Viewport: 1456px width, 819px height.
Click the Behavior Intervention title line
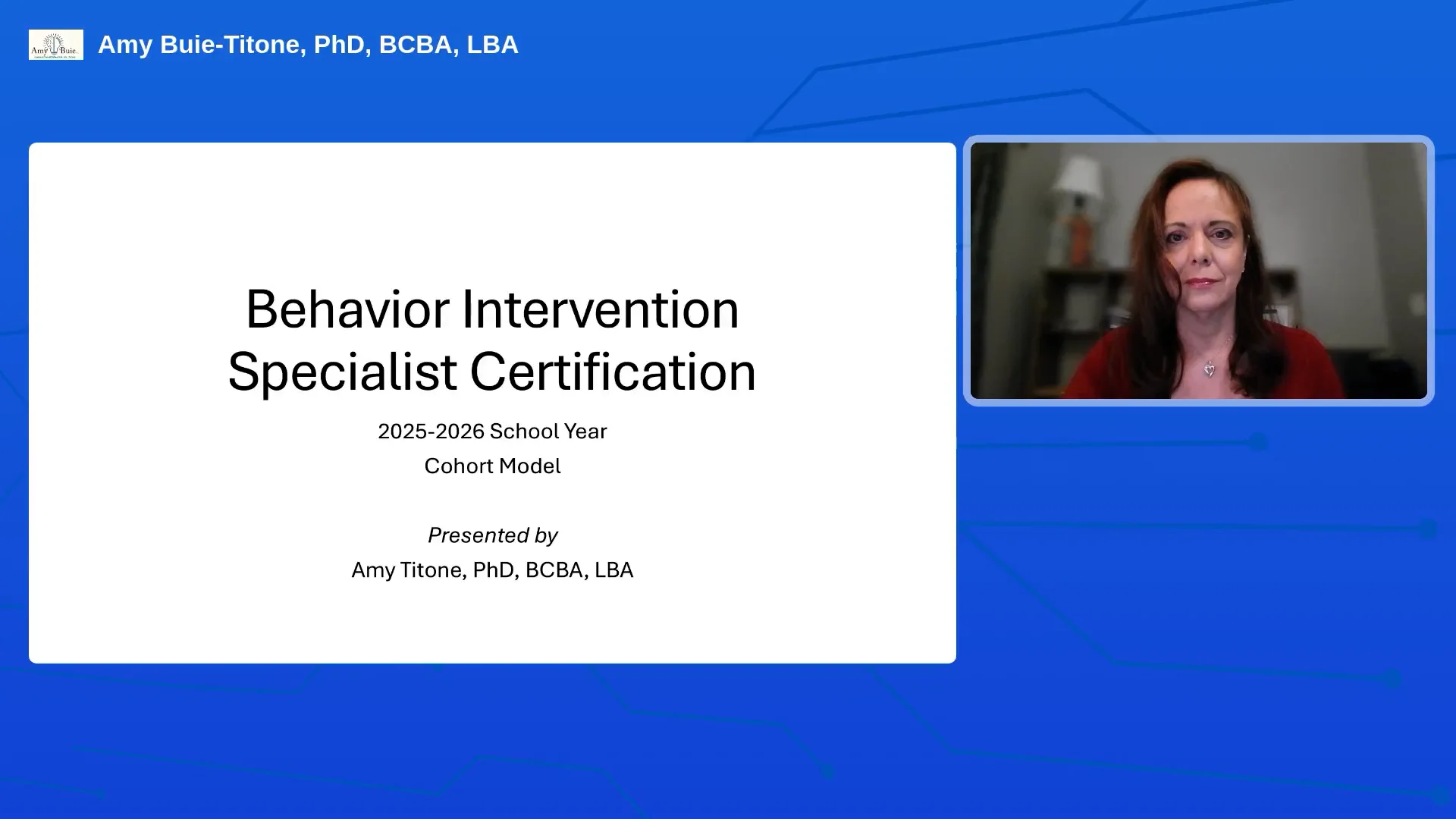pos(492,309)
